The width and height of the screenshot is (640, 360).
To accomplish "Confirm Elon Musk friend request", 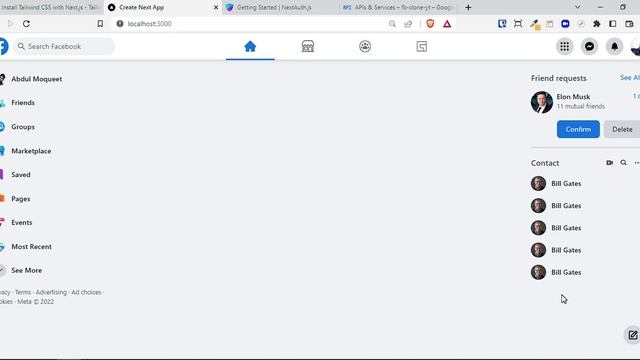I will click(578, 129).
